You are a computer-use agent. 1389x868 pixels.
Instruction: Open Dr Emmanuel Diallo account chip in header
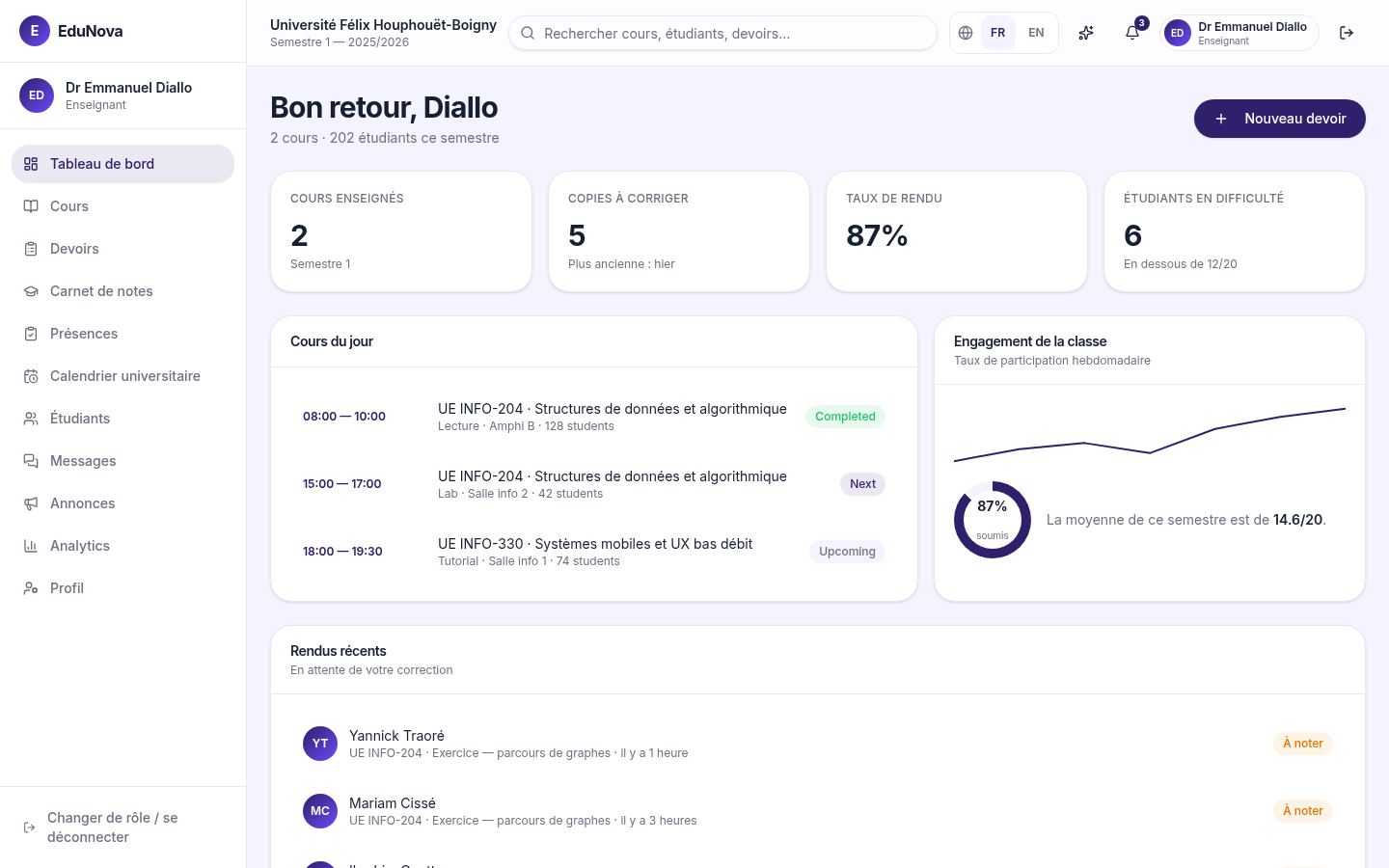pyautogui.click(x=1239, y=33)
